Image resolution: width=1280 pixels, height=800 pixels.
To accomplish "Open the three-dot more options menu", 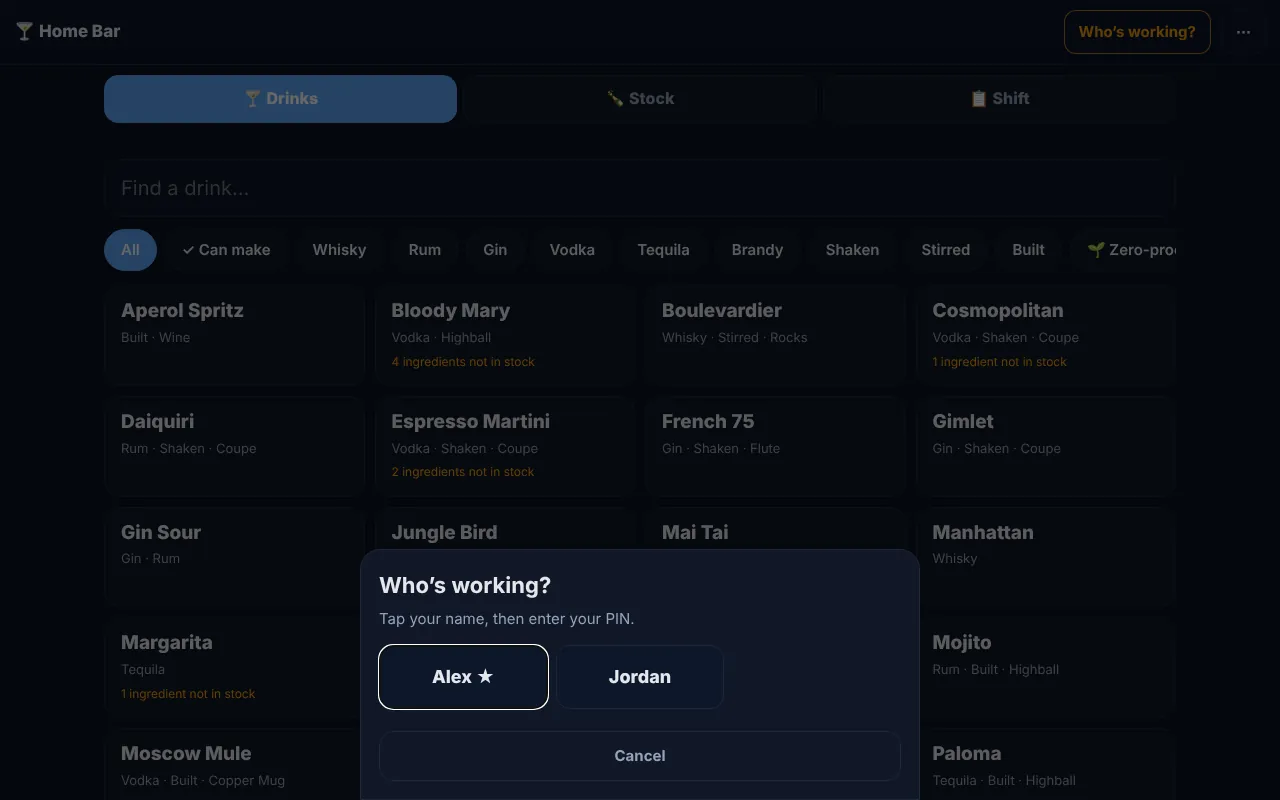I will click(1243, 32).
